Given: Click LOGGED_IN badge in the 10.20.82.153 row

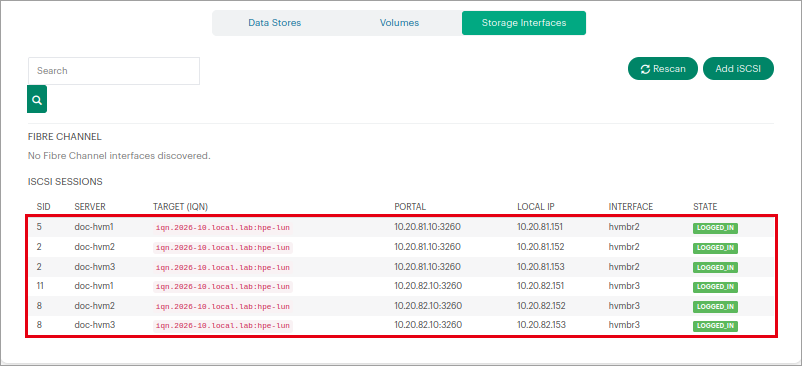Looking at the screenshot, I should point(716,326).
